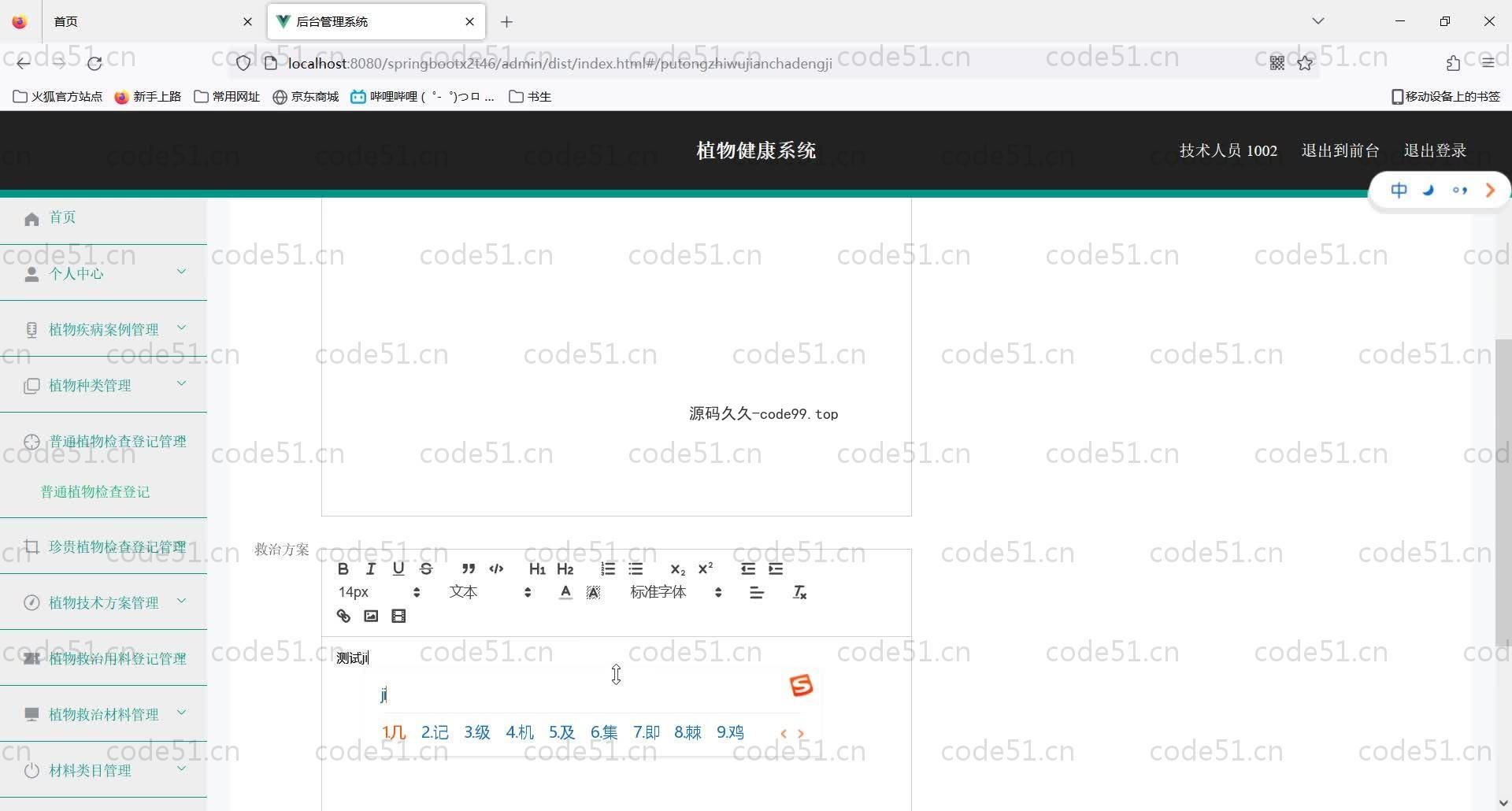This screenshot has width=1512, height=811.
Task: Open the 普通植物检查登记 submenu item
Action: 95,491
